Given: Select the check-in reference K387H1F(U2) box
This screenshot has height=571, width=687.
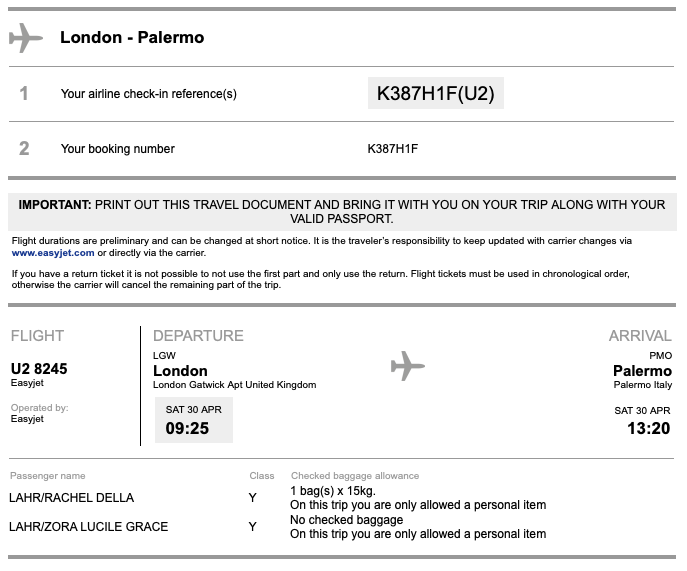Looking at the screenshot, I should 436,93.
